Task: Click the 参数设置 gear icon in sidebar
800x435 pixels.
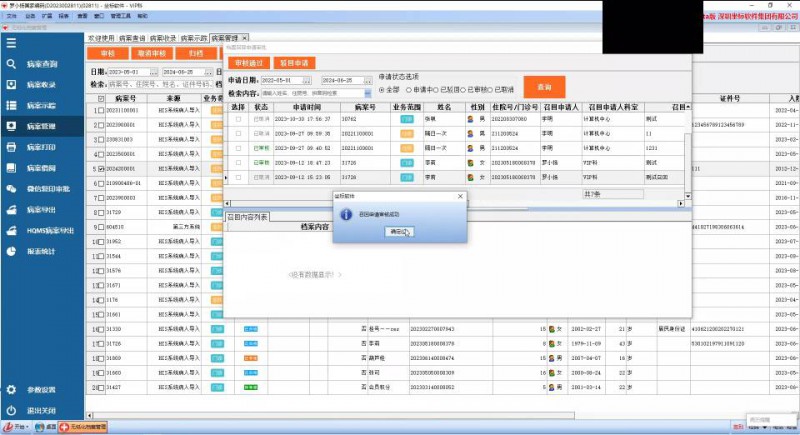Action: pyautogui.click(x=10, y=390)
